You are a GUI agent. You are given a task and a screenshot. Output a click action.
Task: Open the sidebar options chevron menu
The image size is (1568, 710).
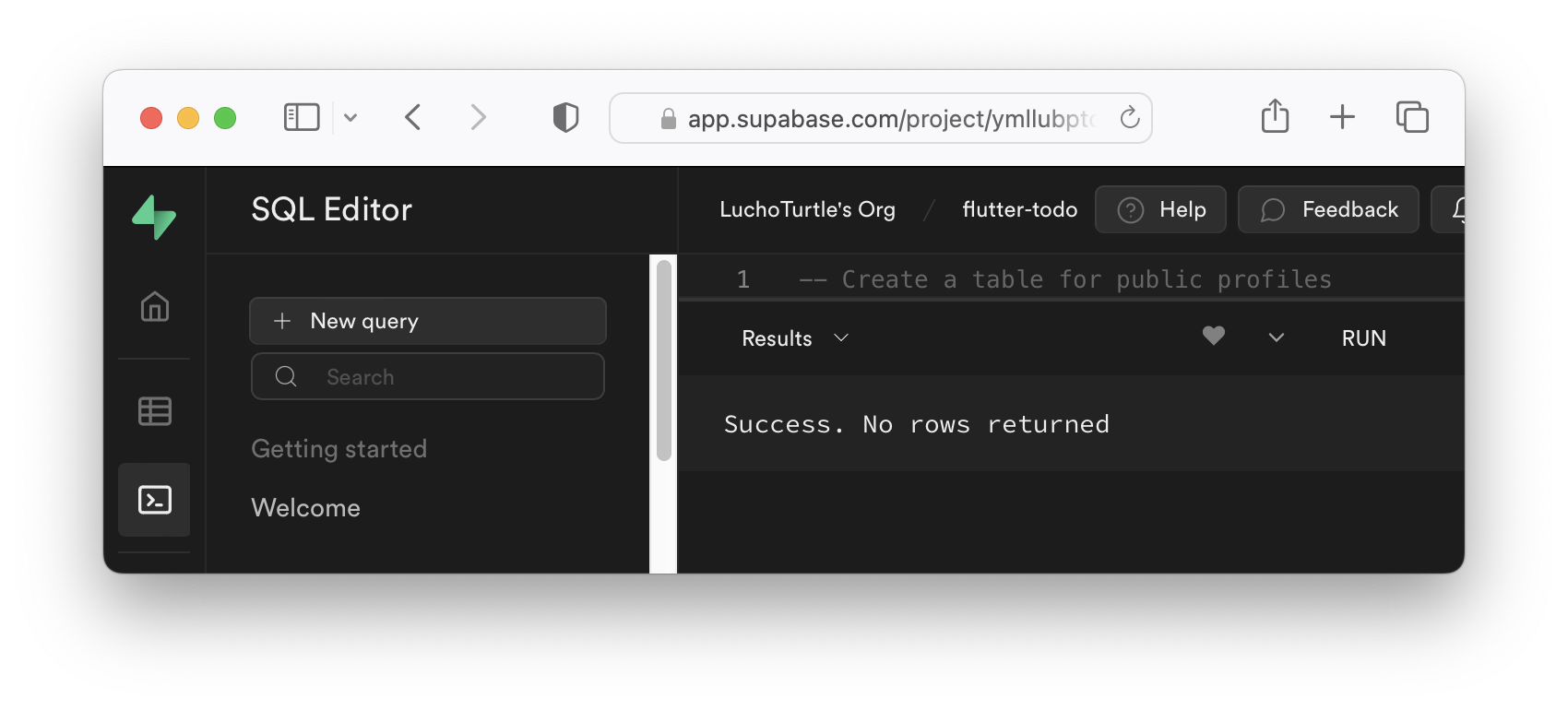tap(350, 117)
